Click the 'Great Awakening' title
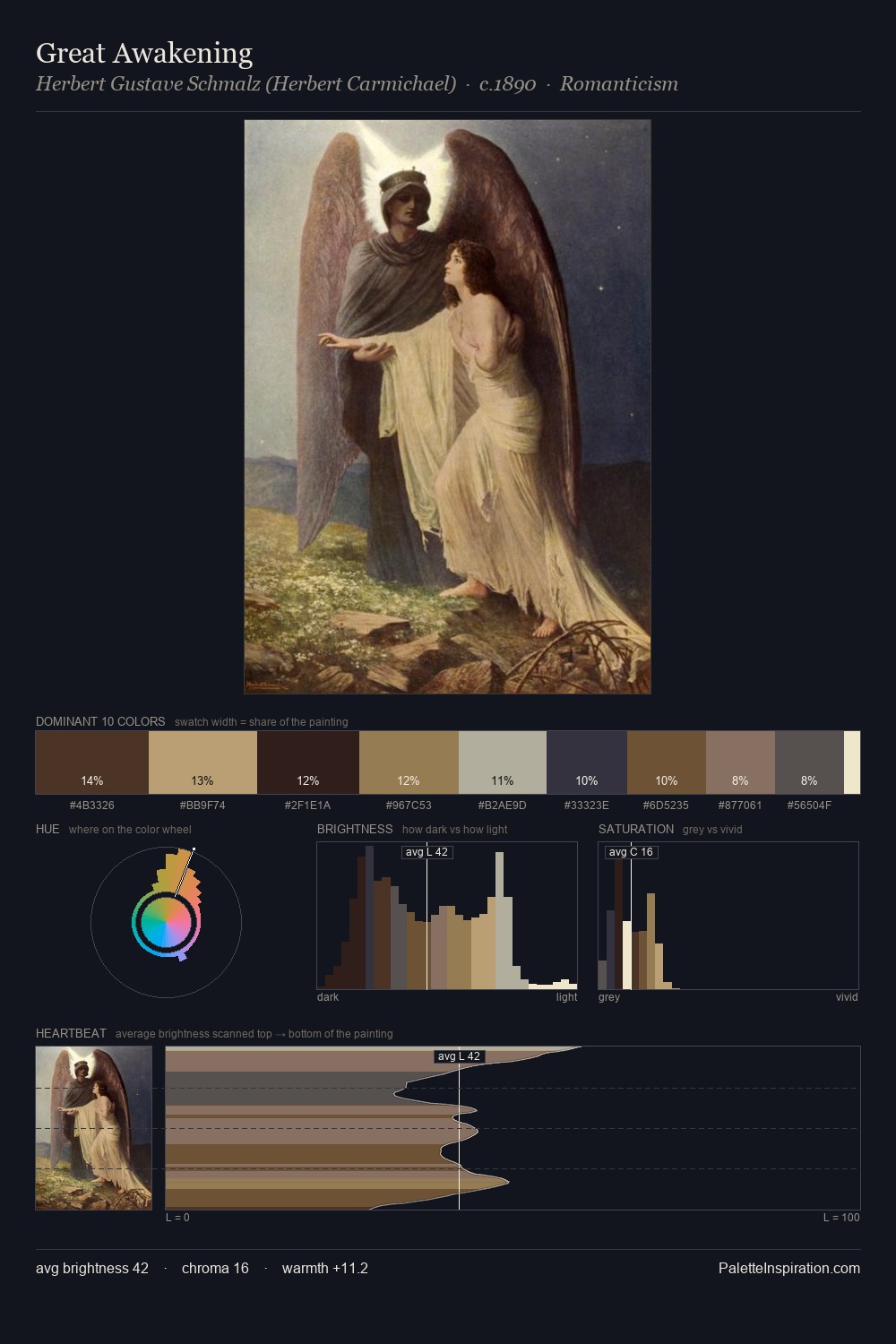Viewport: 896px width, 1344px height. click(x=144, y=53)
